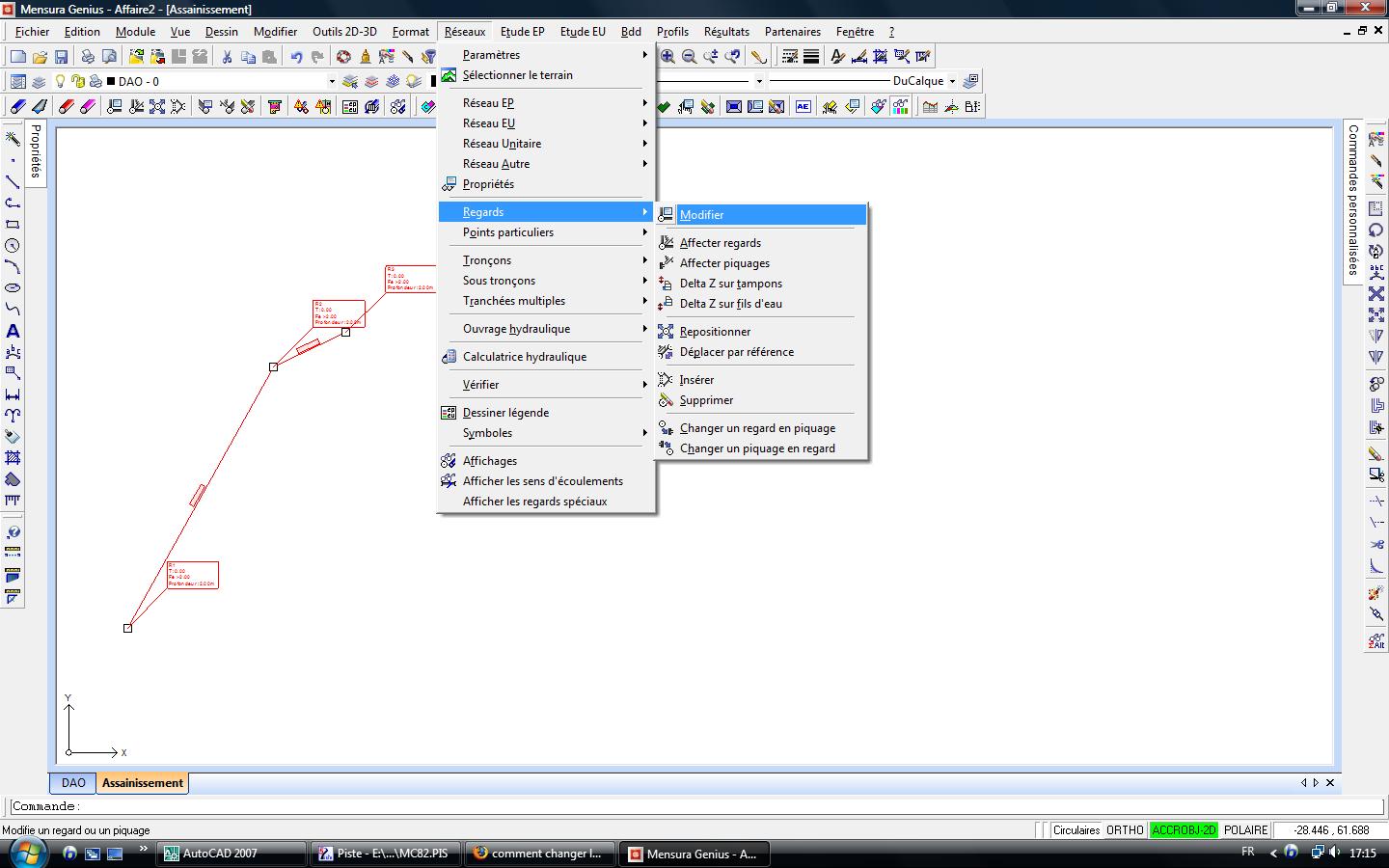The image size is (1389, 868).
Task: Expand the Symboles submenu
Action: pos(547,433)
